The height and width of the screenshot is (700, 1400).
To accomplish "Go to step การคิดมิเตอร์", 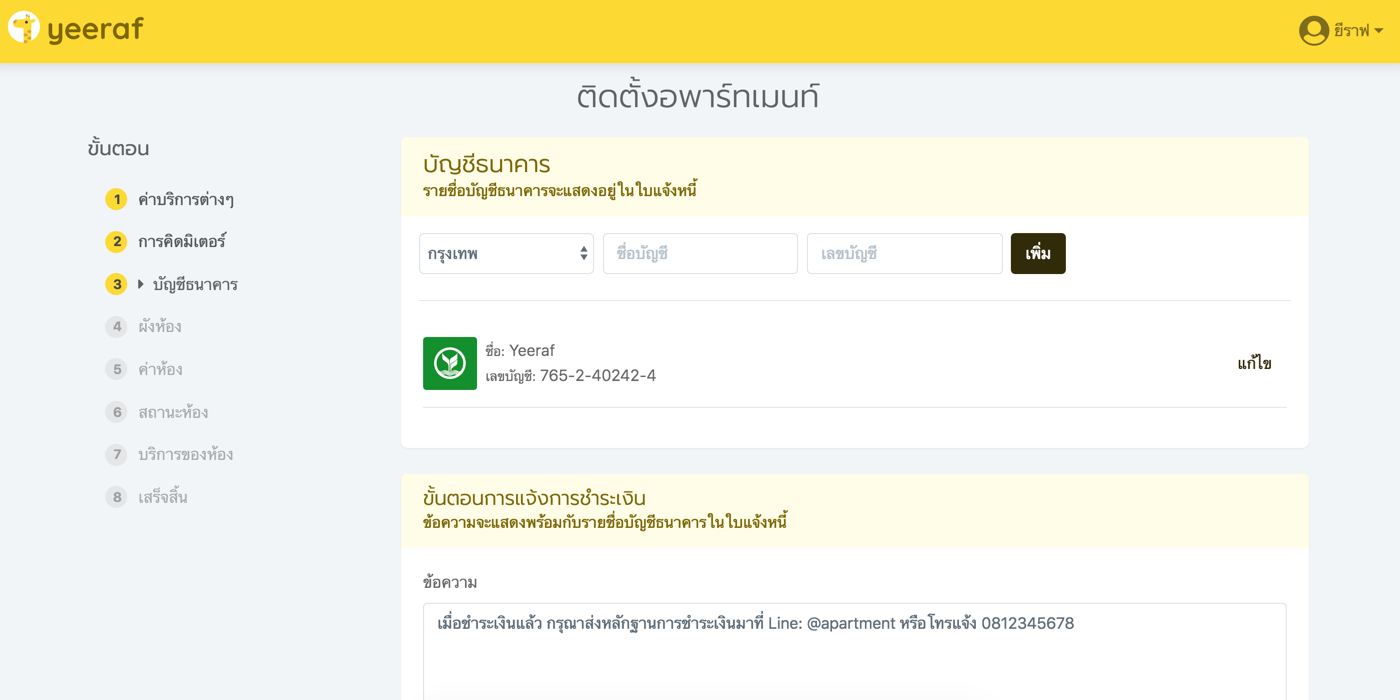I will point(182,241).
